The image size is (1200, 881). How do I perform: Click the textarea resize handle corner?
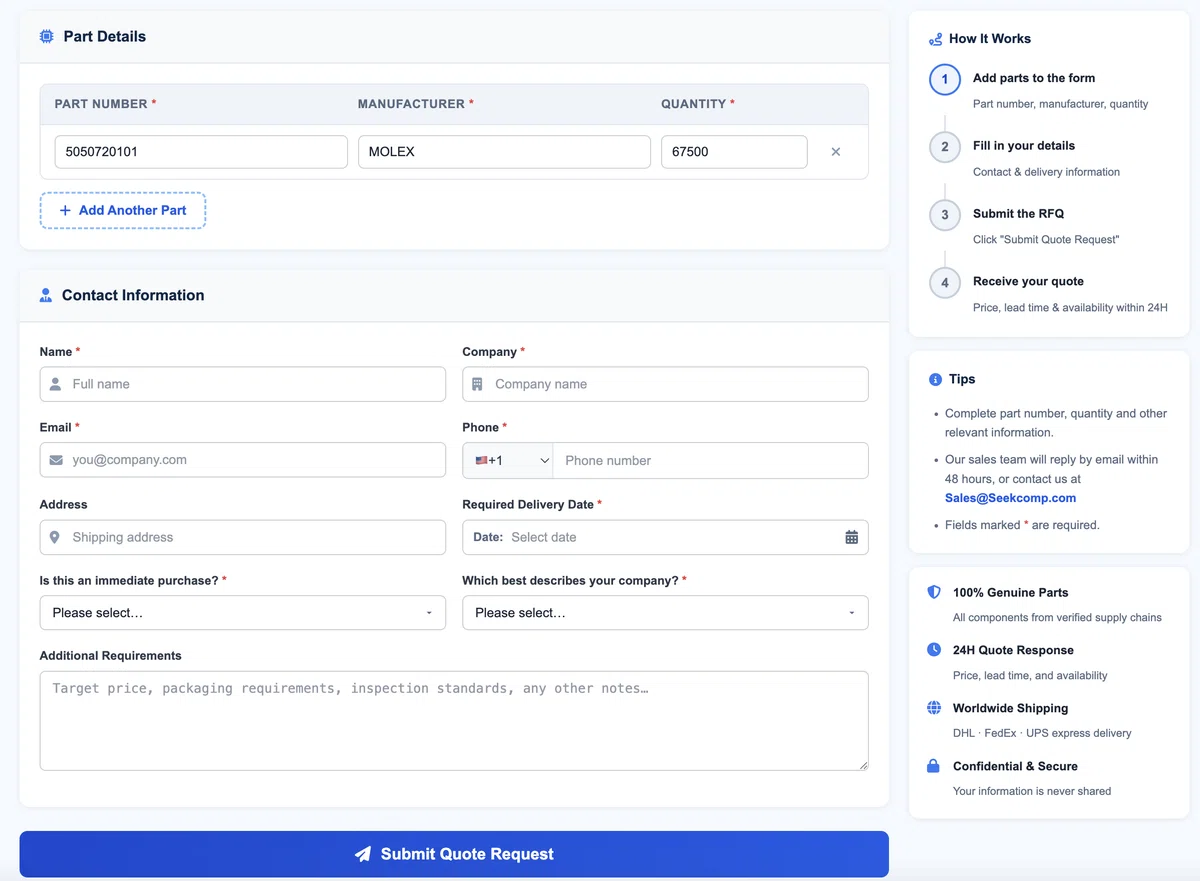coord(862,764)
